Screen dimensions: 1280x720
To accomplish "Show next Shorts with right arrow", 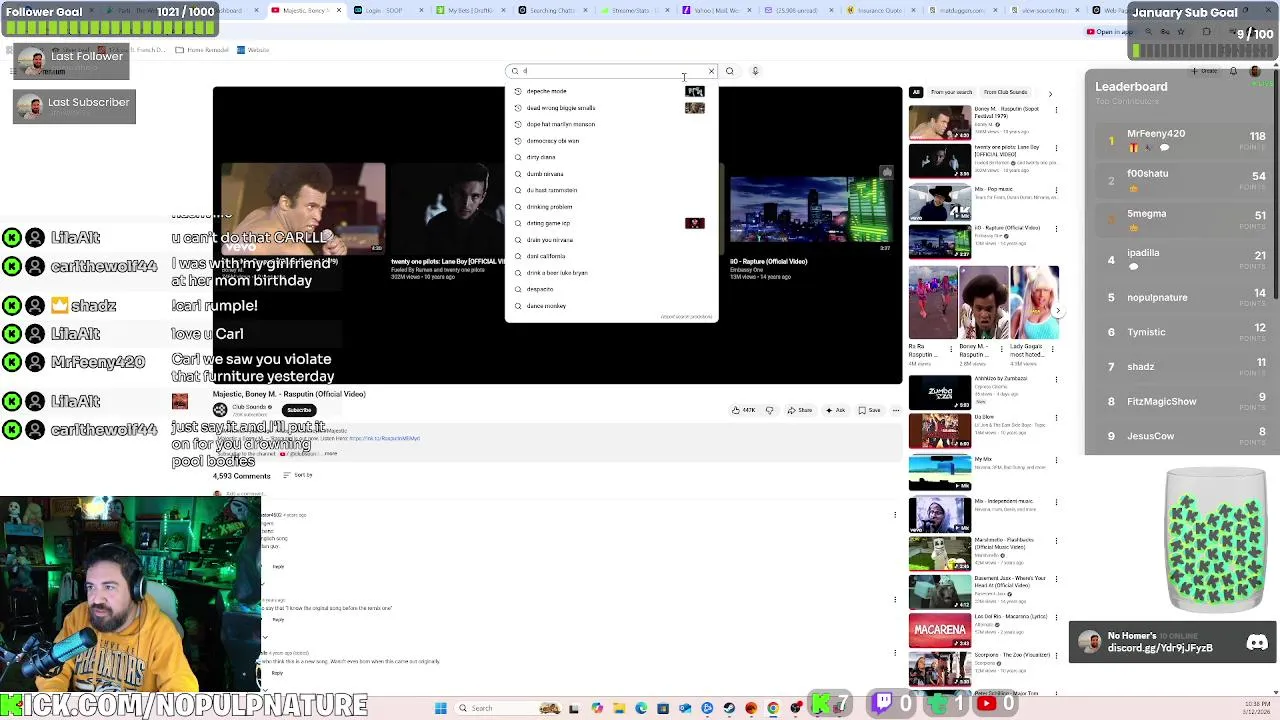I will pyautogui.click(x=1057, y=311).
